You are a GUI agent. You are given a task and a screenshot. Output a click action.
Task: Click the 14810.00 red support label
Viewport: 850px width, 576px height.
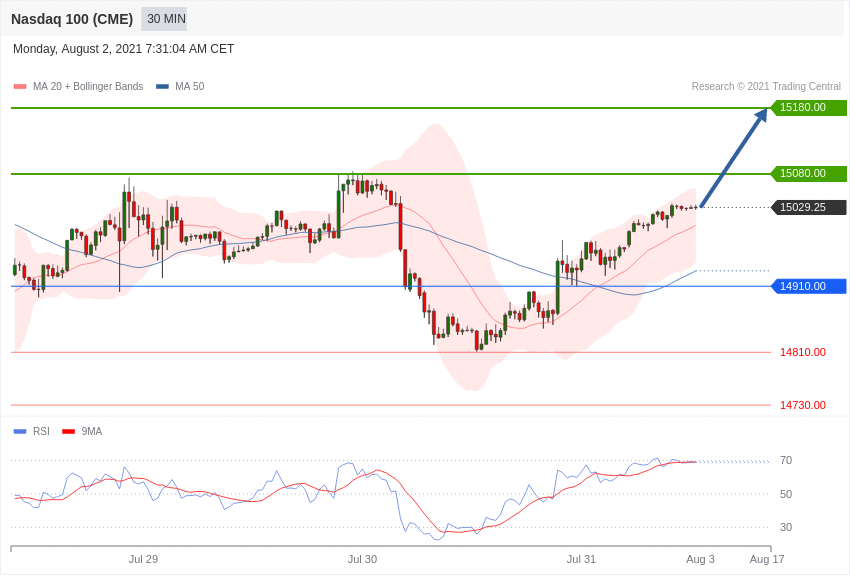point(802,352)
